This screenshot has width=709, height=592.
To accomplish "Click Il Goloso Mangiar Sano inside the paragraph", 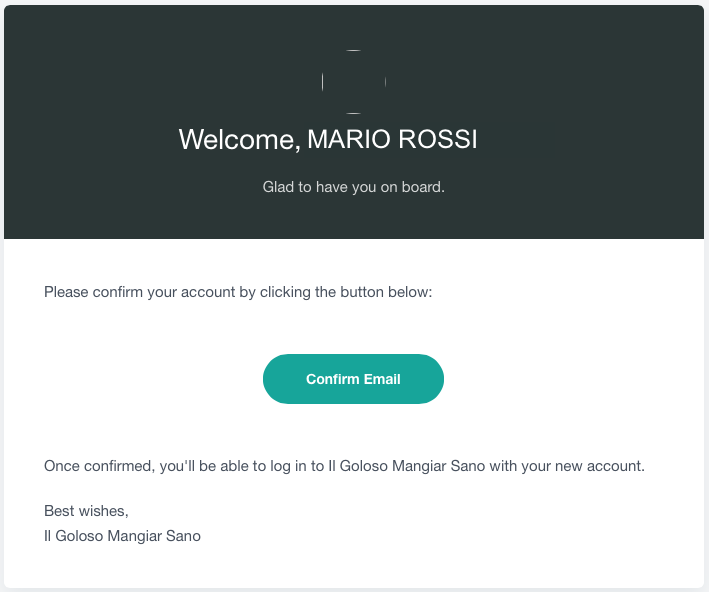I will pyautogui.click(x=406, y=466).
